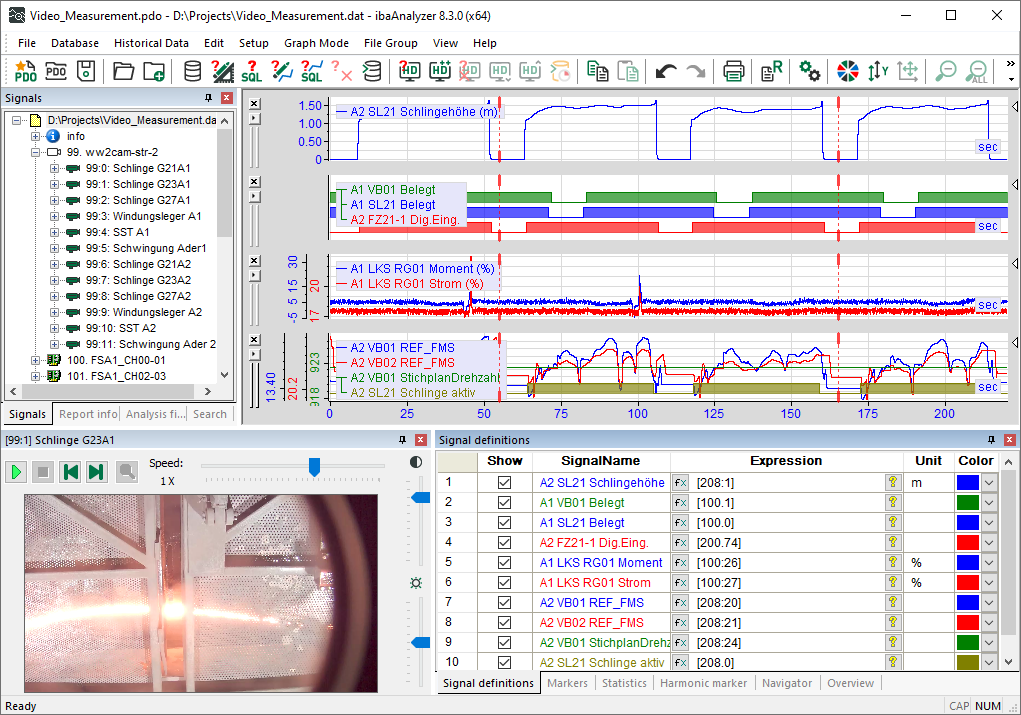Click the video playback Speed slider handle
The height and width of the screenshot is (715, 1021).
(x=314, y=466)
